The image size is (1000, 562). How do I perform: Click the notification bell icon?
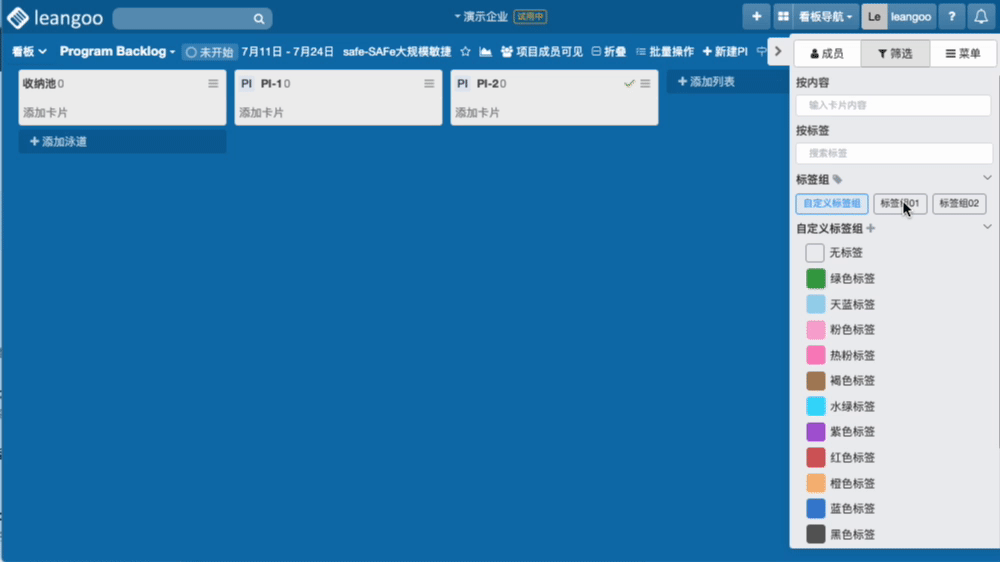point(981,17)
